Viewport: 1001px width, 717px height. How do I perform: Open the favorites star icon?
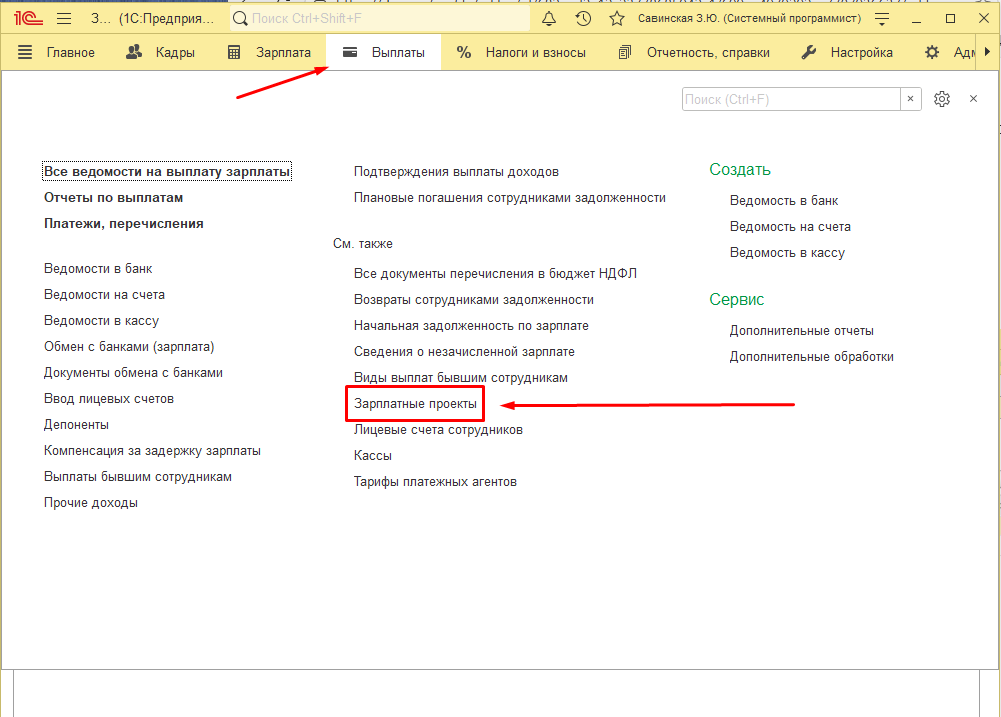point(617,19)
